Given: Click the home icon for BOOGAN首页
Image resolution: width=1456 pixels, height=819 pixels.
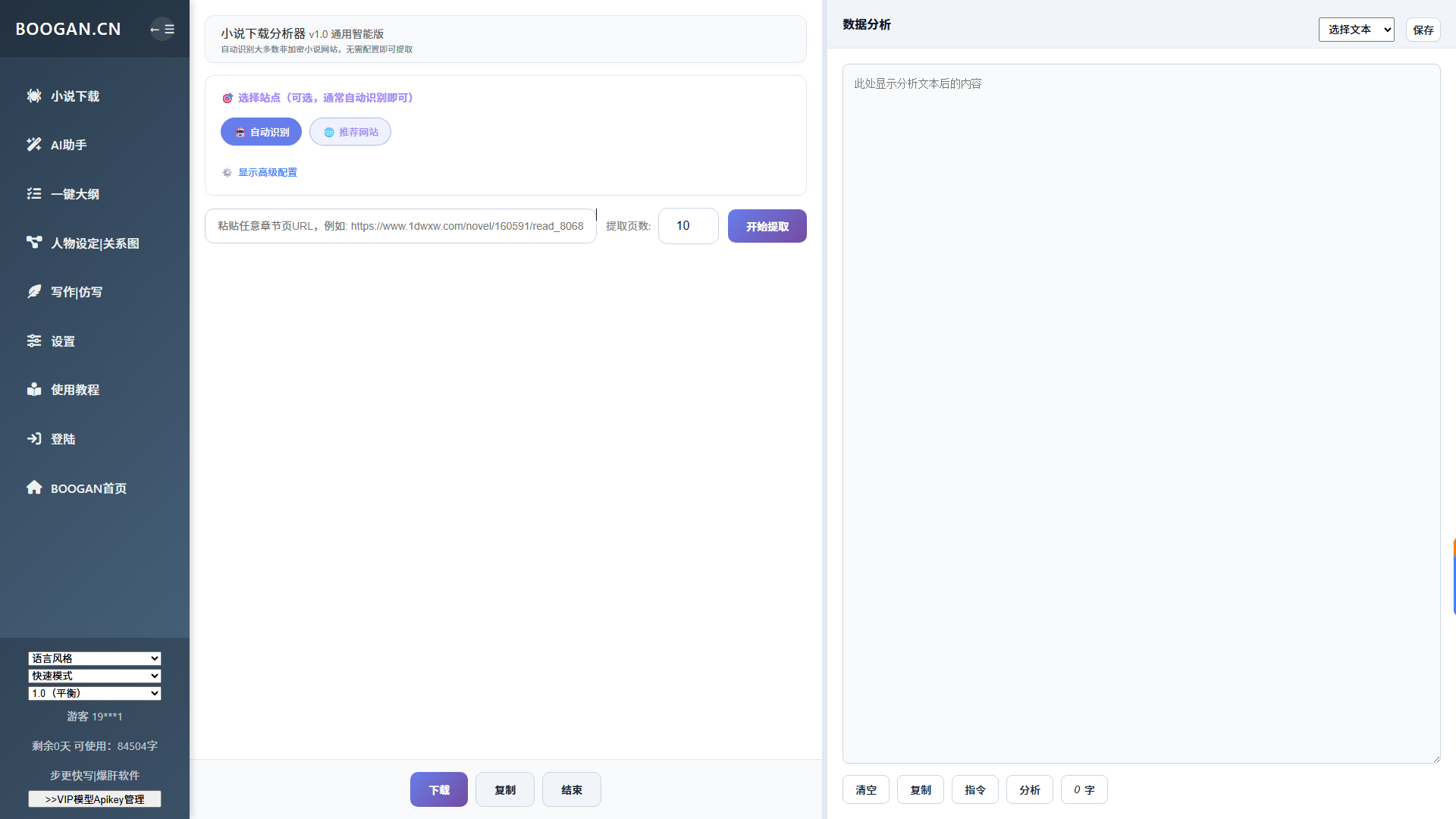Looking at the screenshot, I should [34, 487].
